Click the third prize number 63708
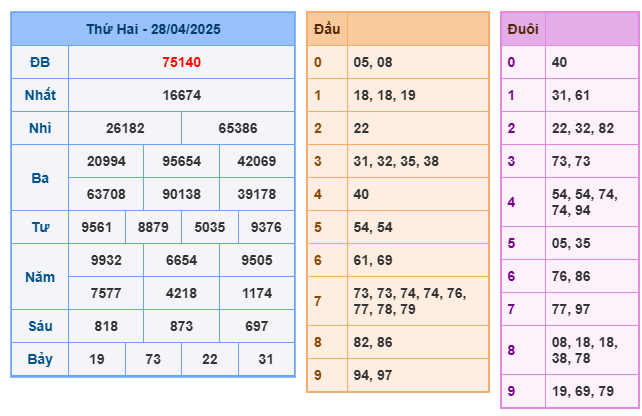 [106, 194]
